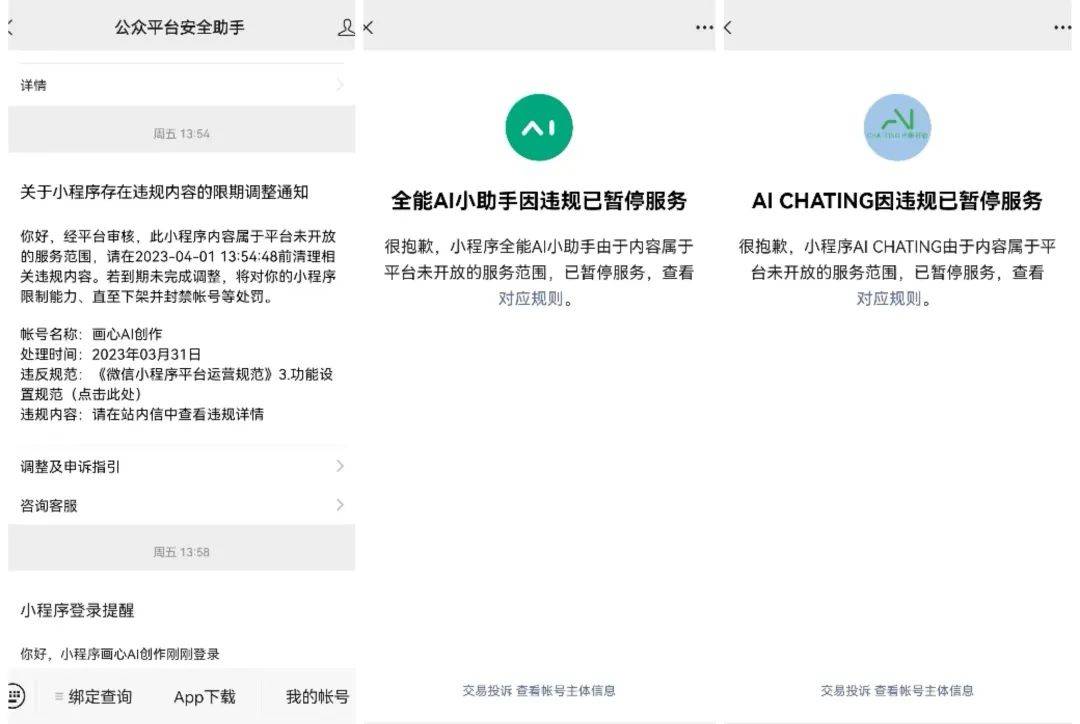Image resolution: width=1080 pixels, height=724 pixels.
Task: Tap 交易投诉 on 全能AI小助手 page
Action: pos(487,690)
